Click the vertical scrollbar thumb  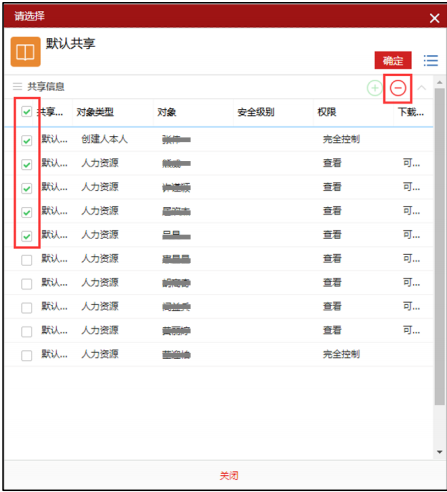pyautogui.click(x=439, y=247)
